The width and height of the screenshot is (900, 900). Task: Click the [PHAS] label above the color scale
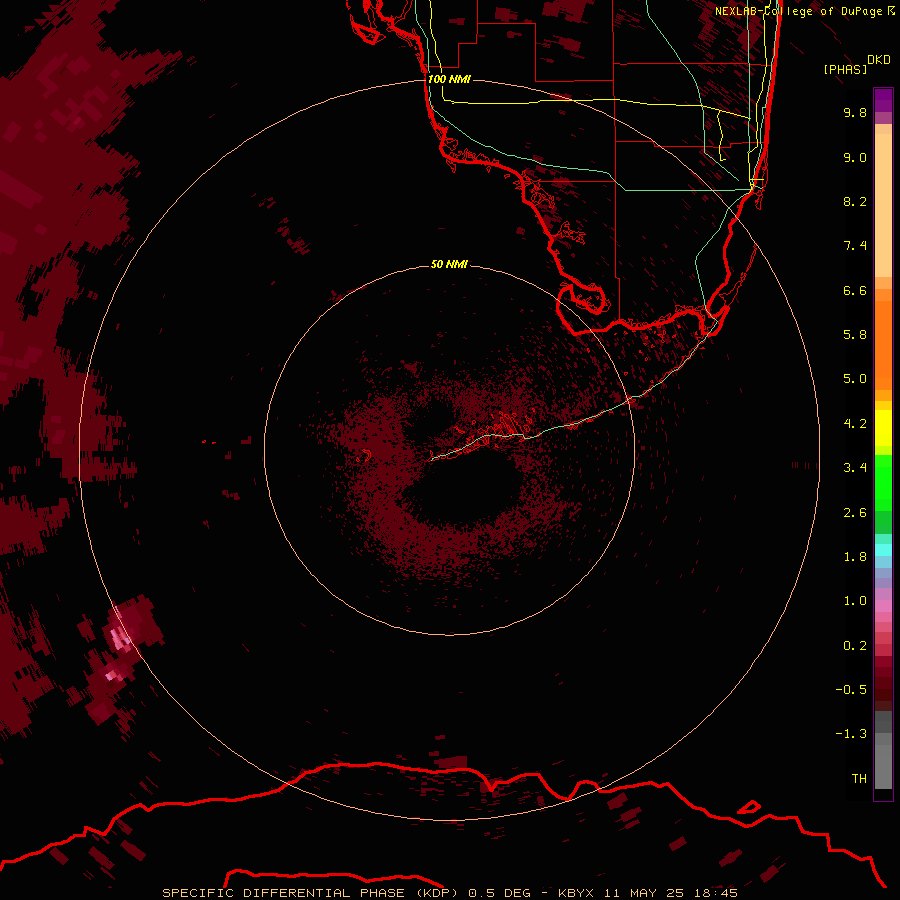[x=845, y=69]
